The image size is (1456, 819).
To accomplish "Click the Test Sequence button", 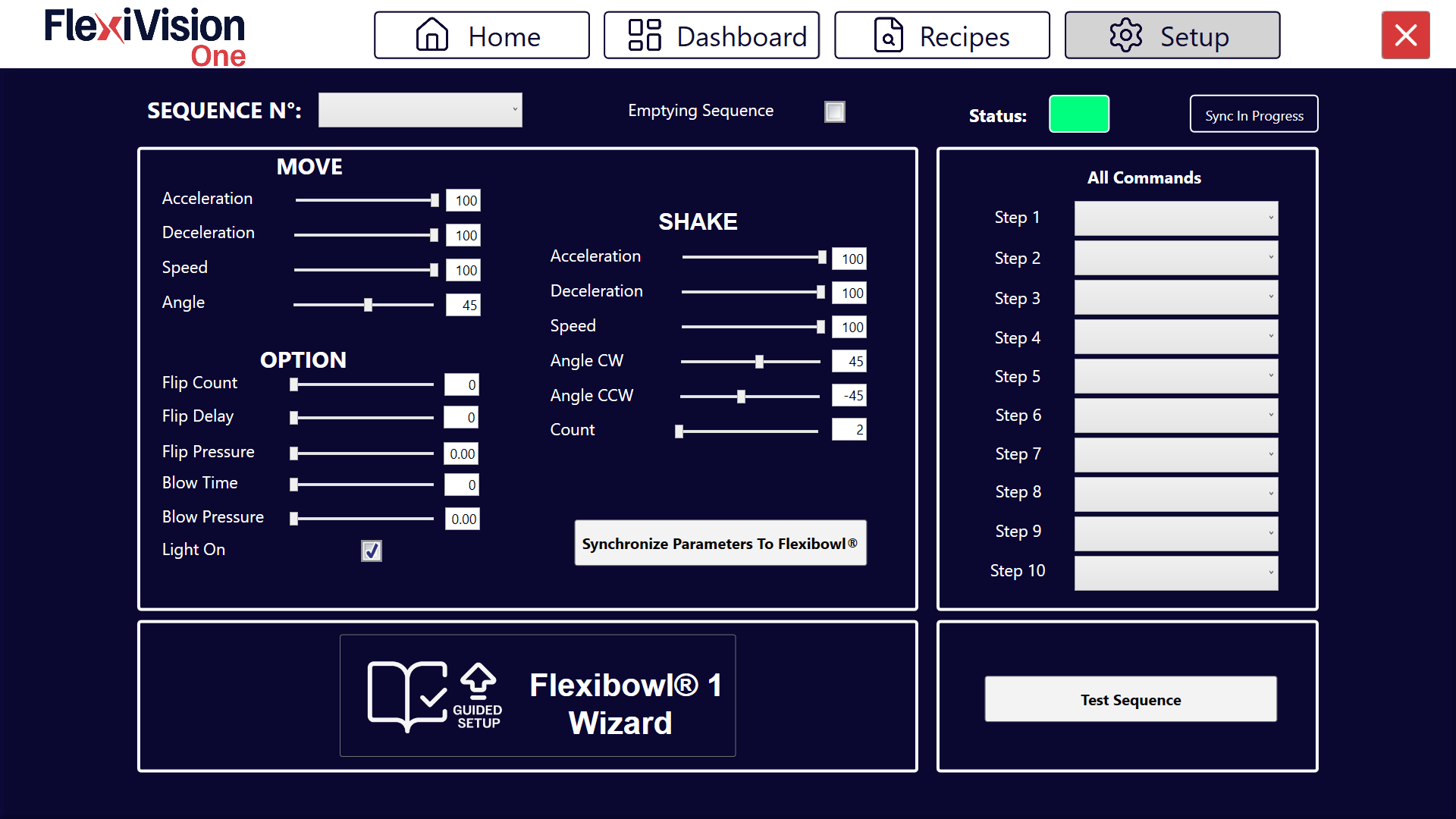I will [x=1131, y=699].
